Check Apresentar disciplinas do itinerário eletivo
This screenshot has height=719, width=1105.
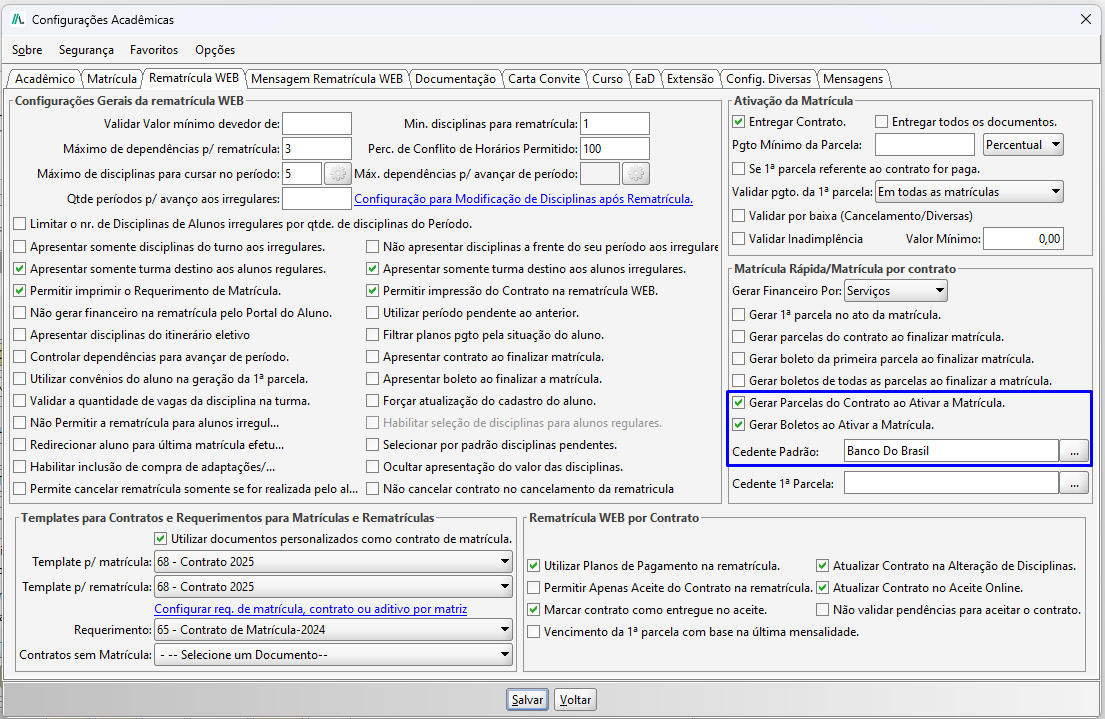[20, 335]
